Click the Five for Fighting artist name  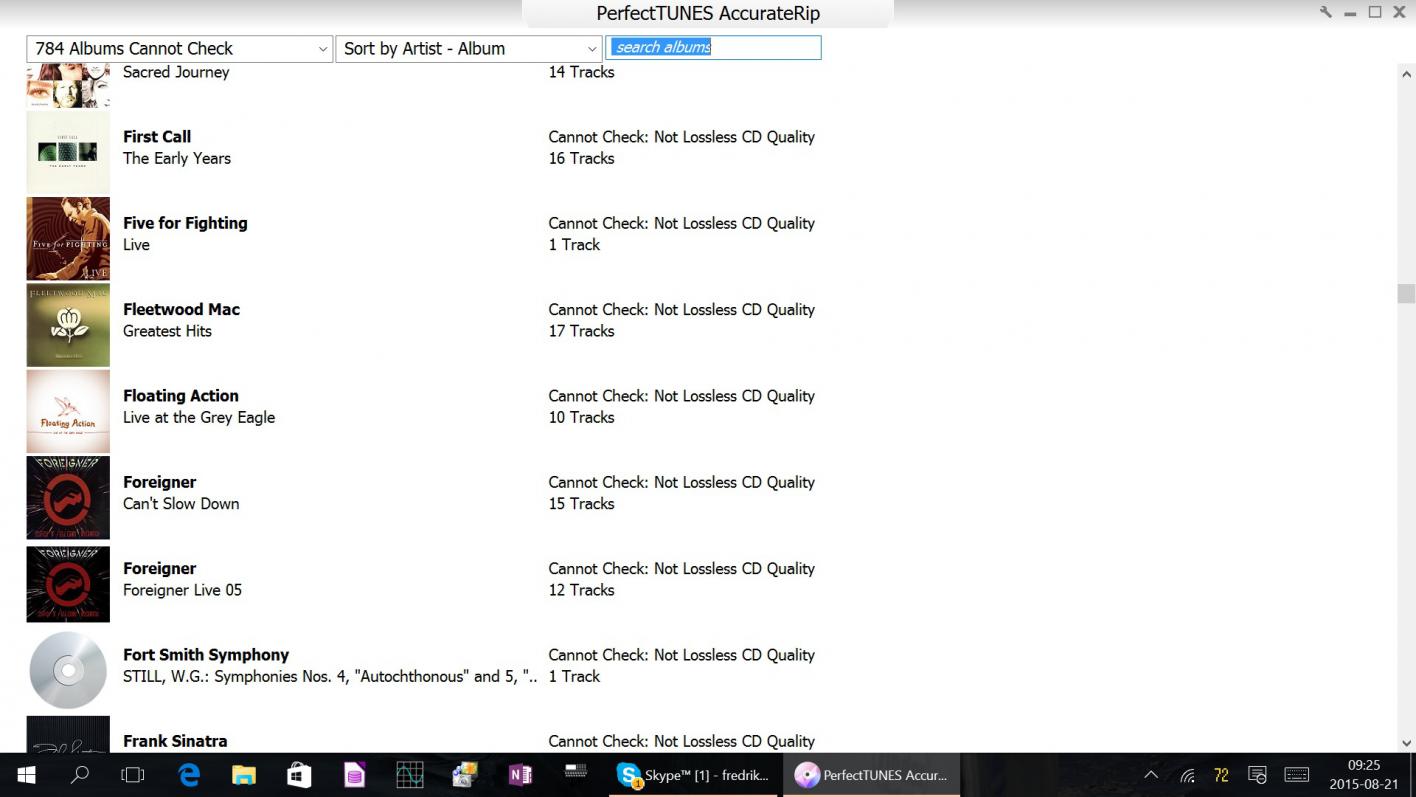pos(185,223)
